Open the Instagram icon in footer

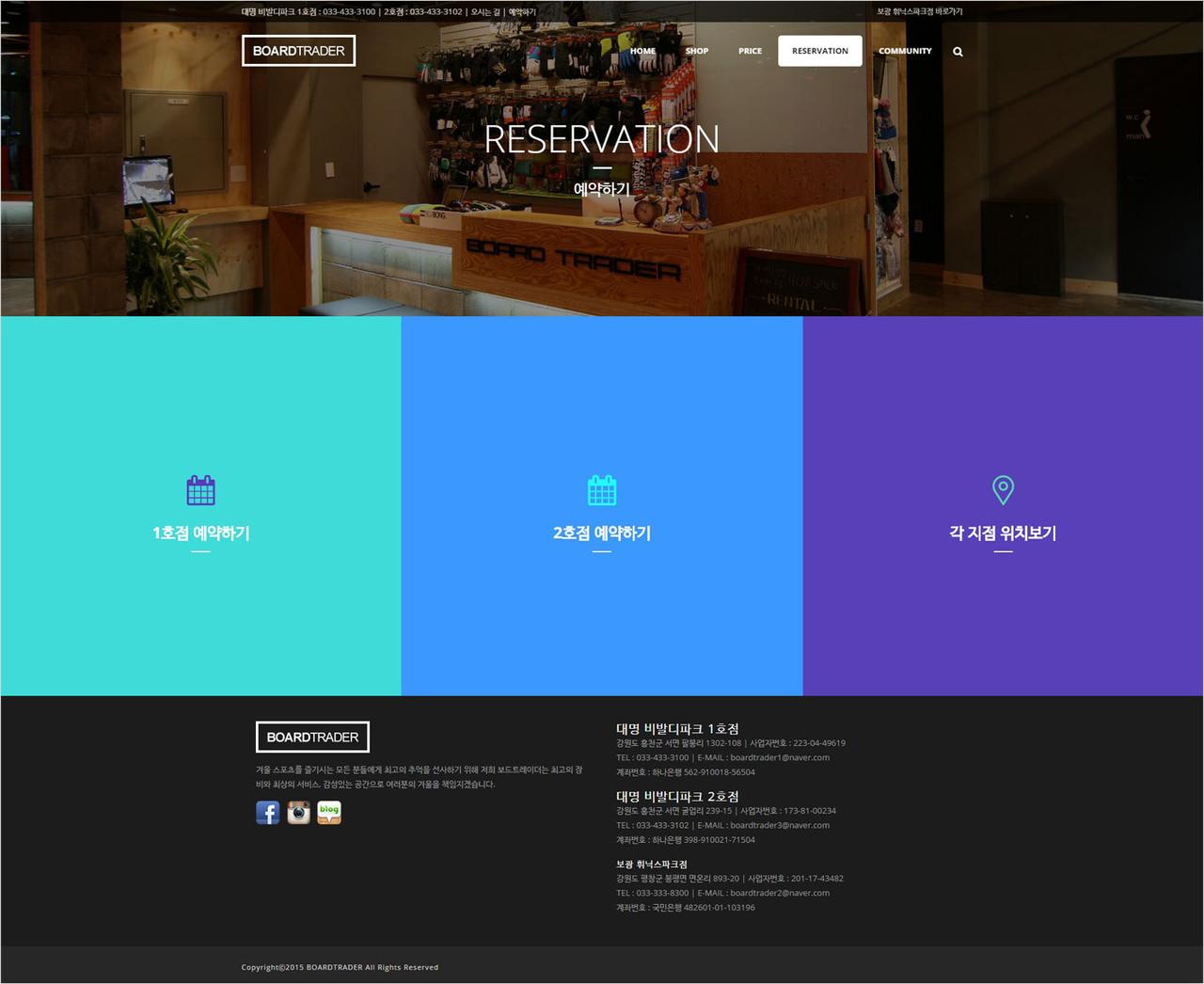pos(298,813)
